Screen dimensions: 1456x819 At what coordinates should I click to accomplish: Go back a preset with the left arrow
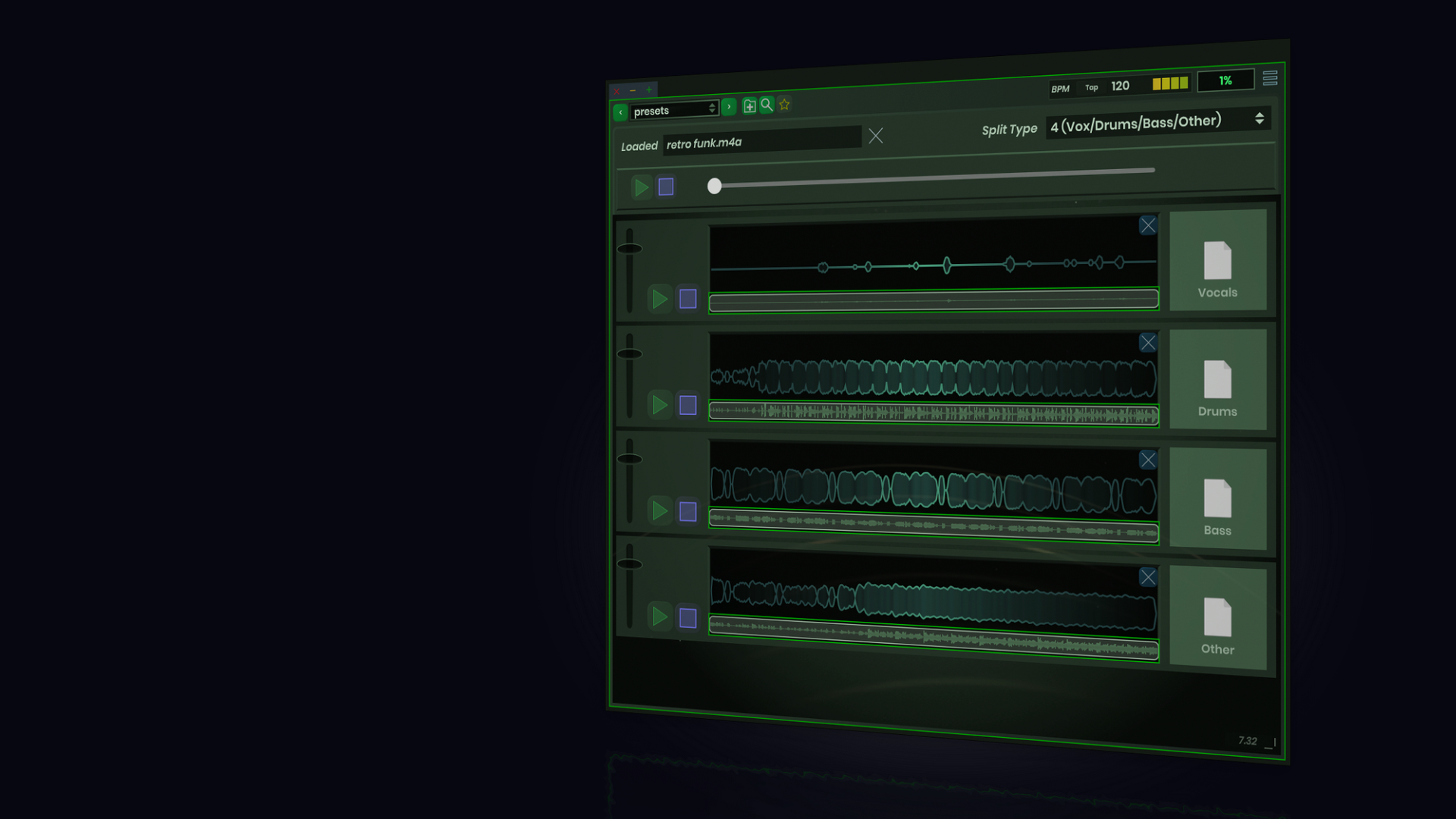pyautogui.click(x=621, y=111)
